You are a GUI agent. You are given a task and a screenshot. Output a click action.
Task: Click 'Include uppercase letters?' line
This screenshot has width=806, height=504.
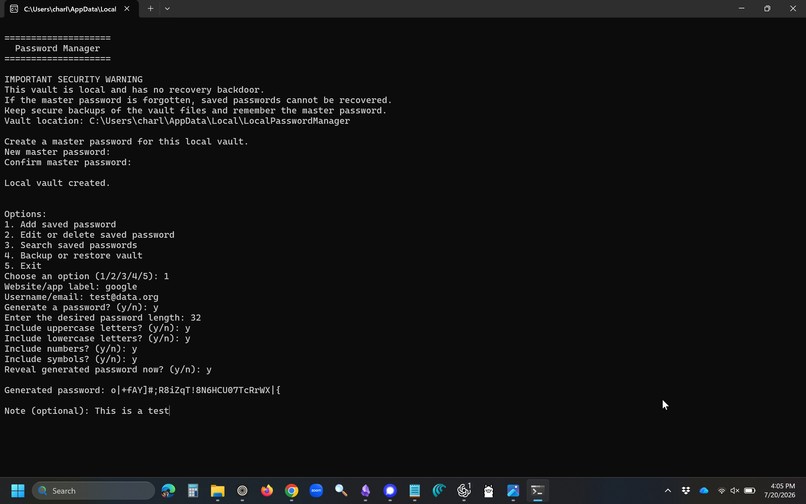(x=97, y=328)
